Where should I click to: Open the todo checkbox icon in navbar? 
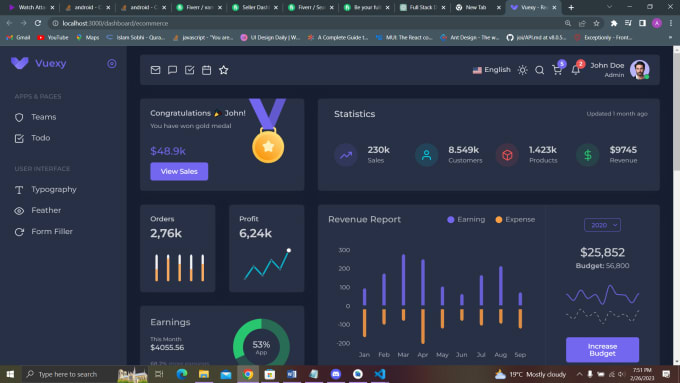pos(190,70)
